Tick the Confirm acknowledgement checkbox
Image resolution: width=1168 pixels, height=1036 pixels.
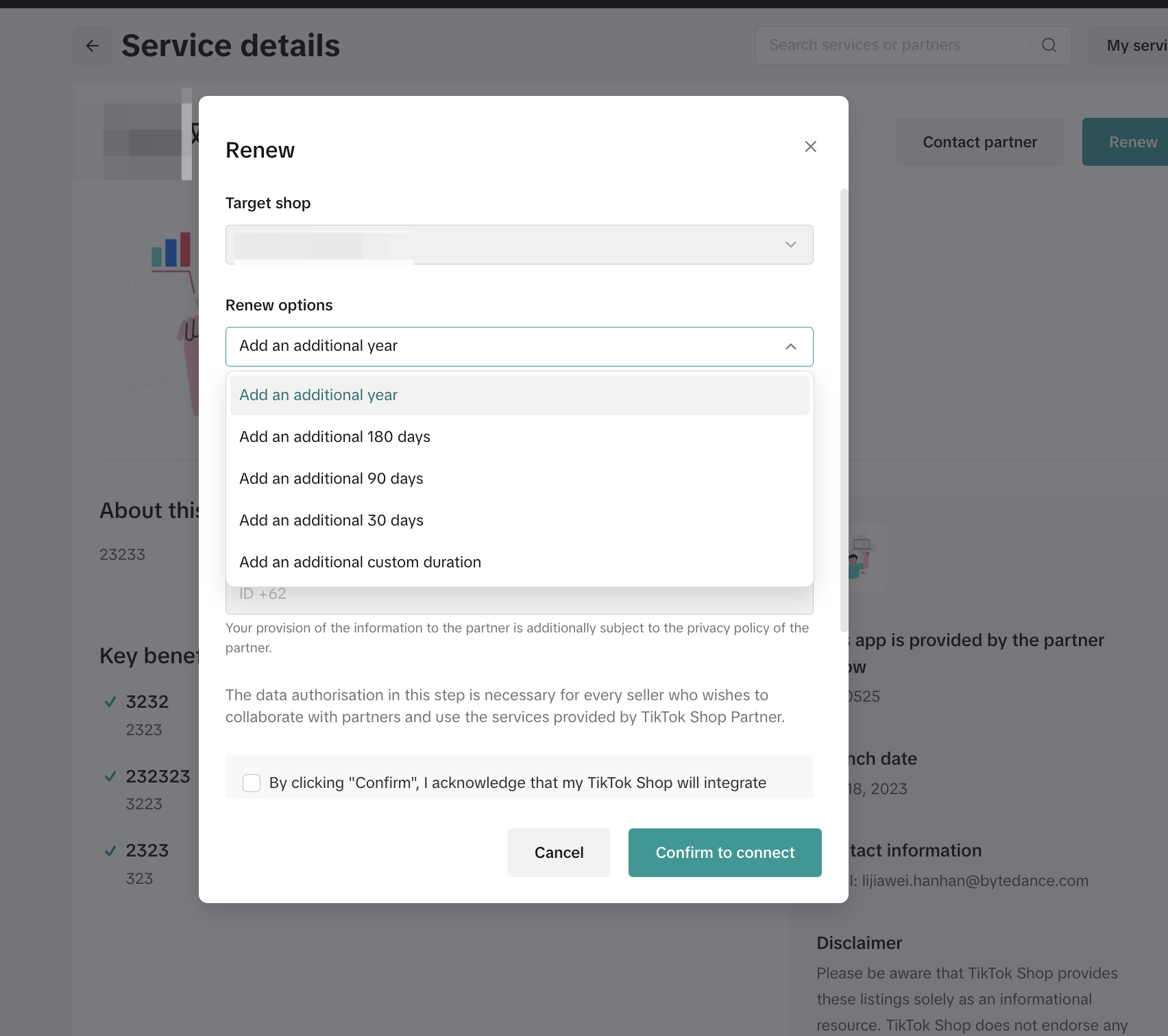[252, 782]
